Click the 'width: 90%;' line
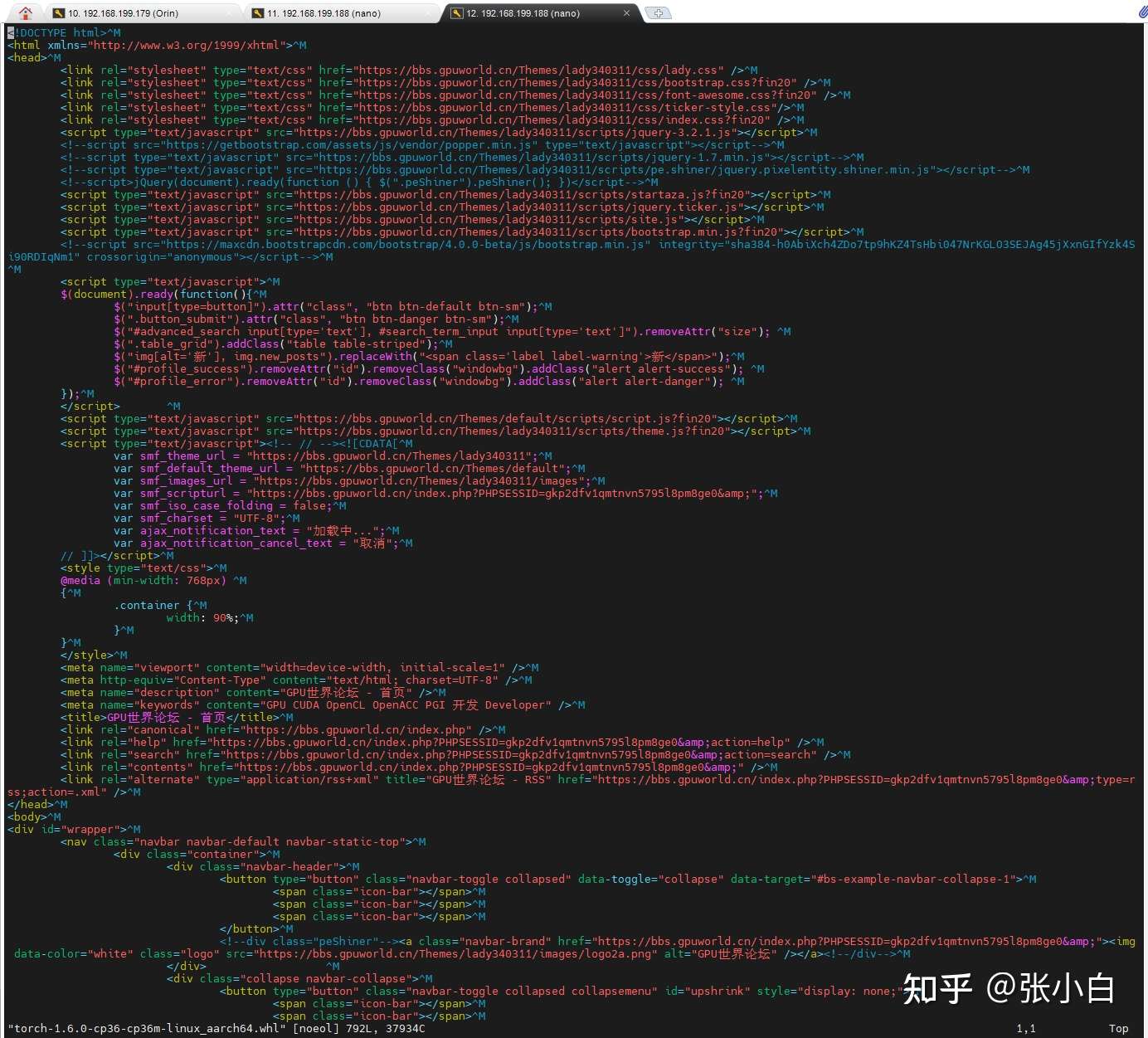The image size is (1148, 1038). (210, 617)
